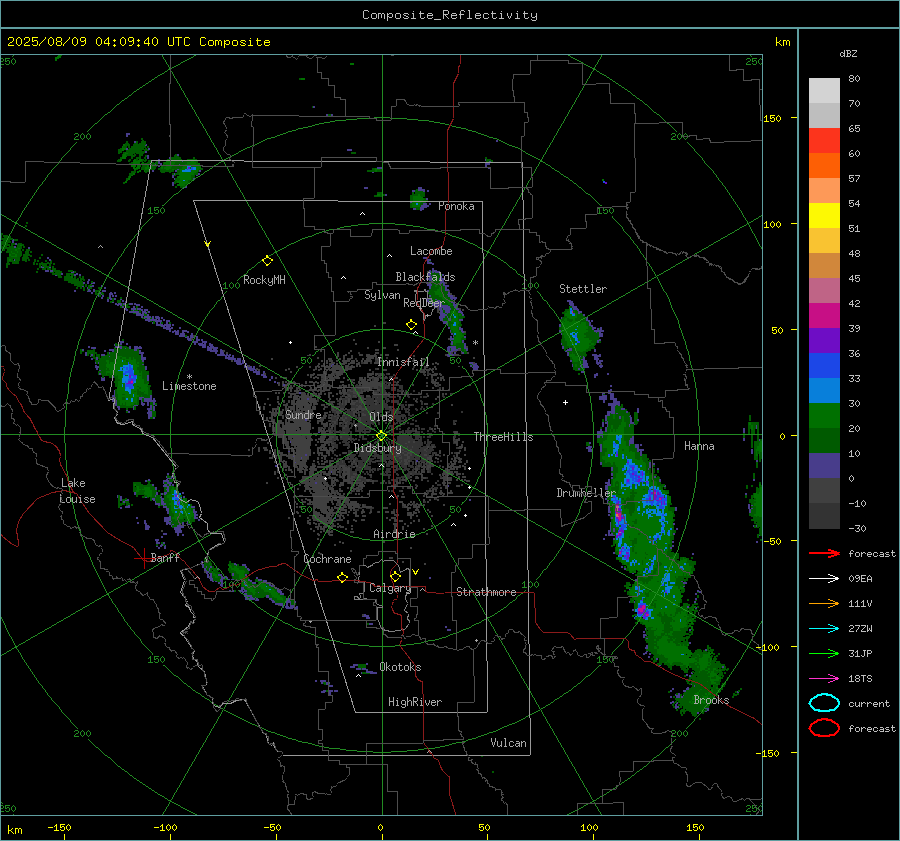Click the red forecast ellipse legend icon
The image size is (900, 841).
click(x=824, y=728)
